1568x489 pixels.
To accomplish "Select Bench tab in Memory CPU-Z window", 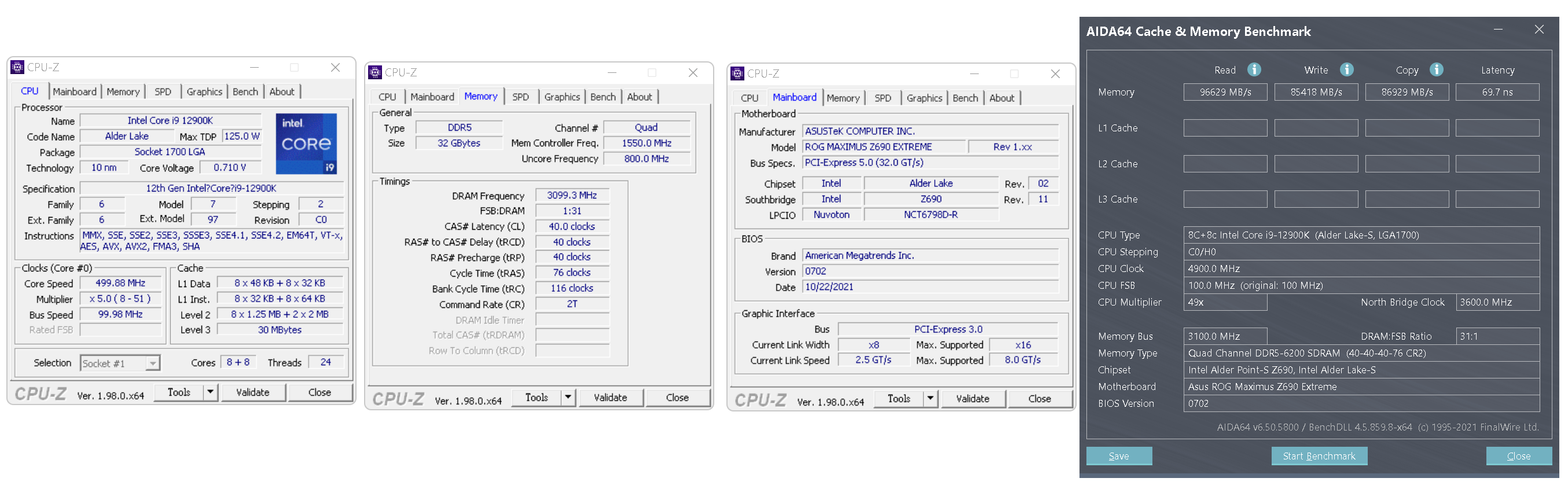I will point(603,97).
